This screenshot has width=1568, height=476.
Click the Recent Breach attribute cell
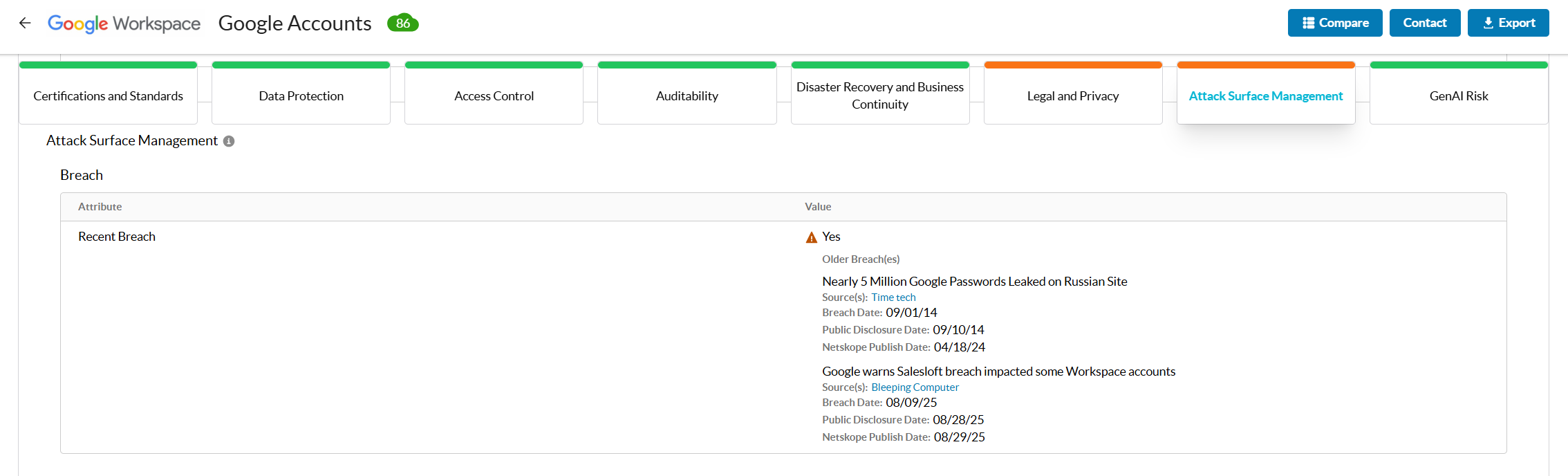pos(117,237)
